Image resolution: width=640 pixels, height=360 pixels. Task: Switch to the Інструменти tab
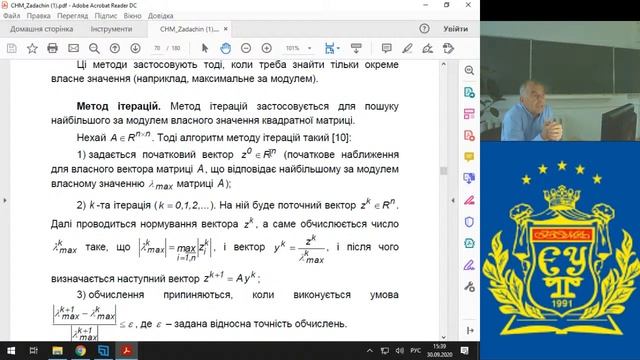click(111, 29)
